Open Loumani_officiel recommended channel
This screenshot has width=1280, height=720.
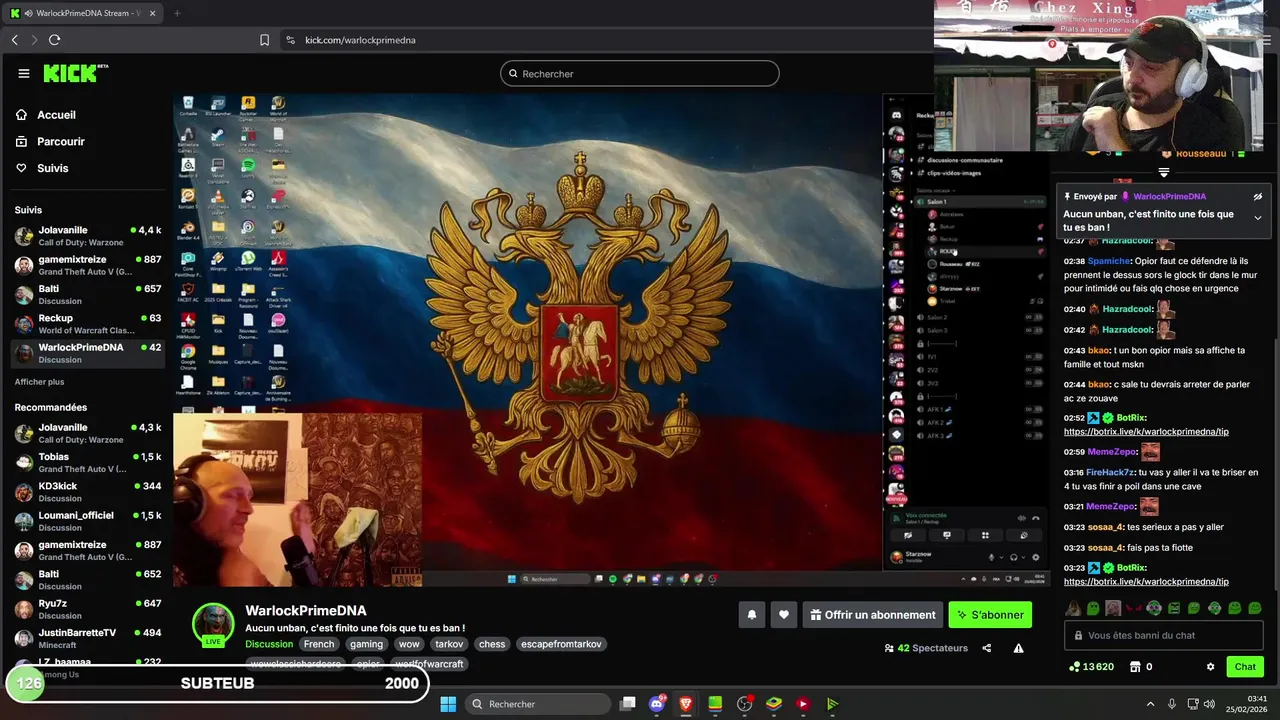tap(87, 521)
